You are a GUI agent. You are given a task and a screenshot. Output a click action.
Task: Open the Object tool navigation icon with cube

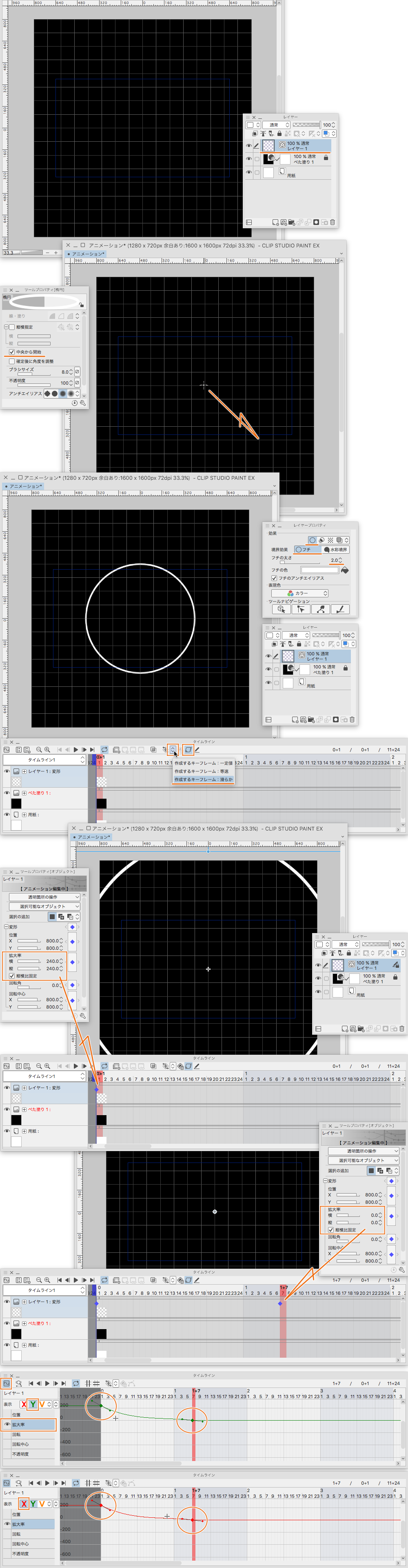click(x=281, y=609)
